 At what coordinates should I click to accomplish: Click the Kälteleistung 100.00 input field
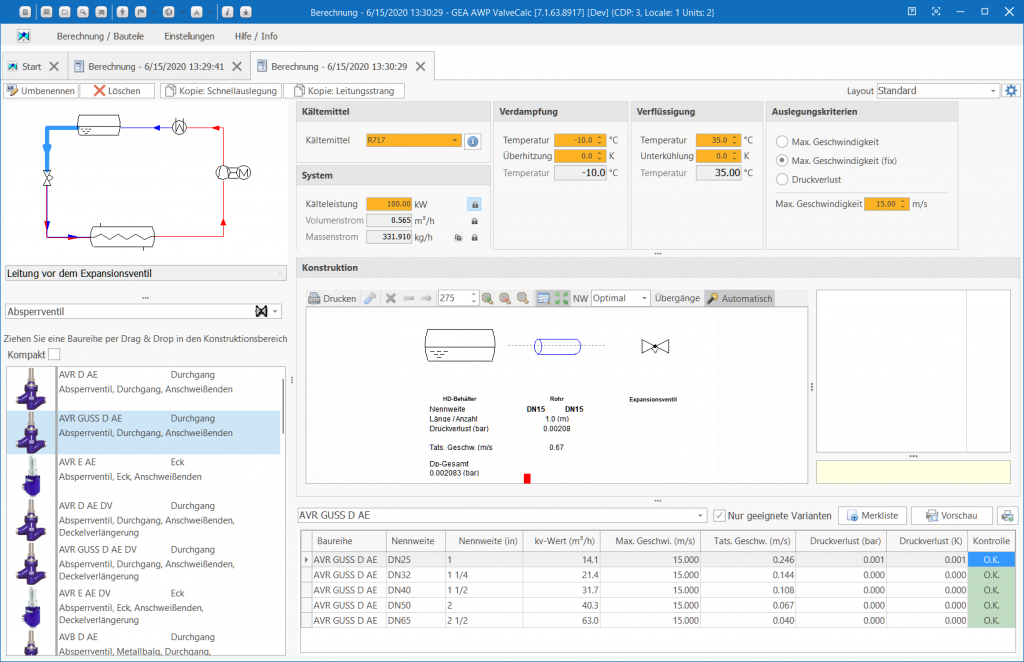(x=389, y=204)
